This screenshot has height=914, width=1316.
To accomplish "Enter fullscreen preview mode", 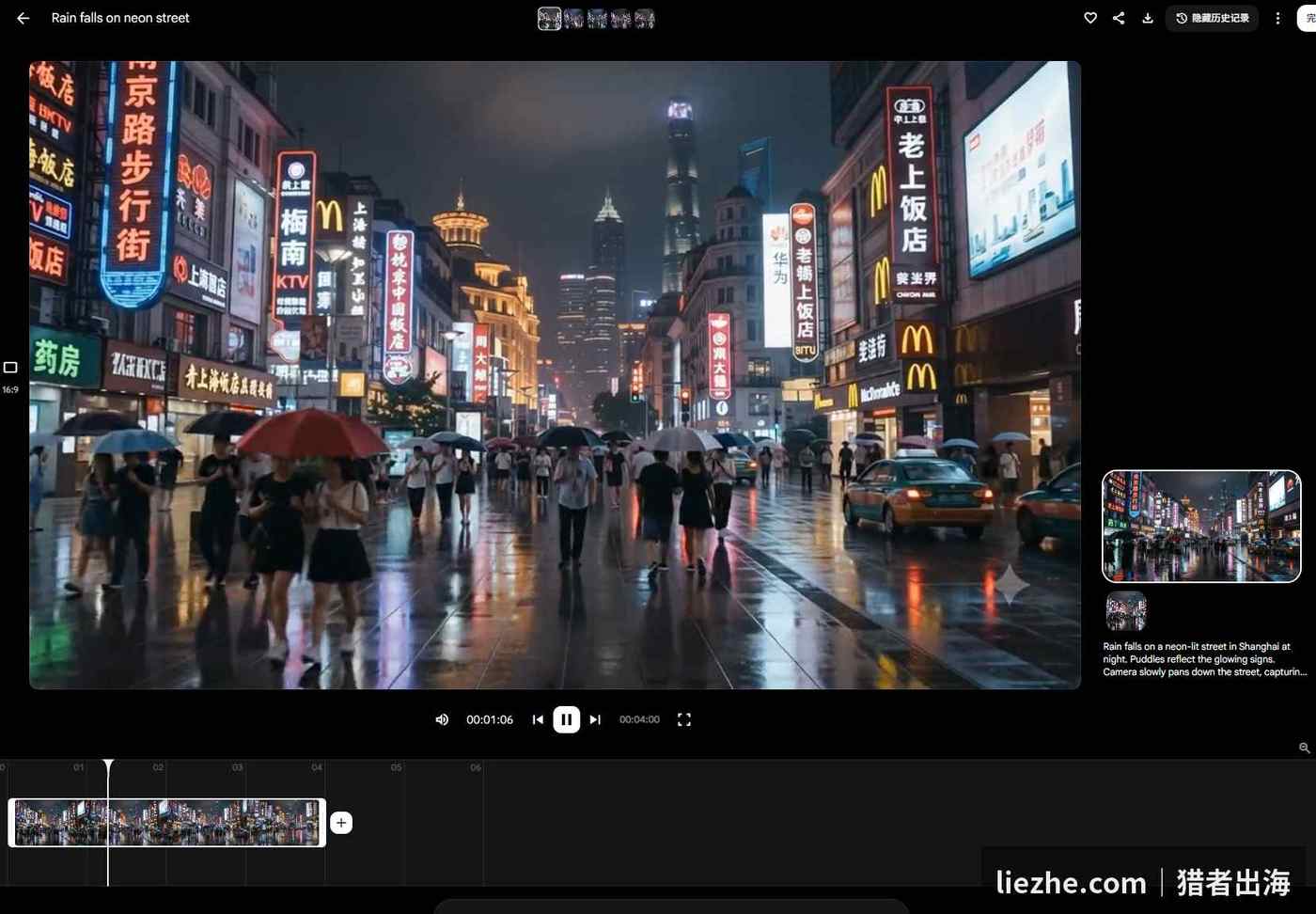I will pyautogui.click(x=684, y=719).
